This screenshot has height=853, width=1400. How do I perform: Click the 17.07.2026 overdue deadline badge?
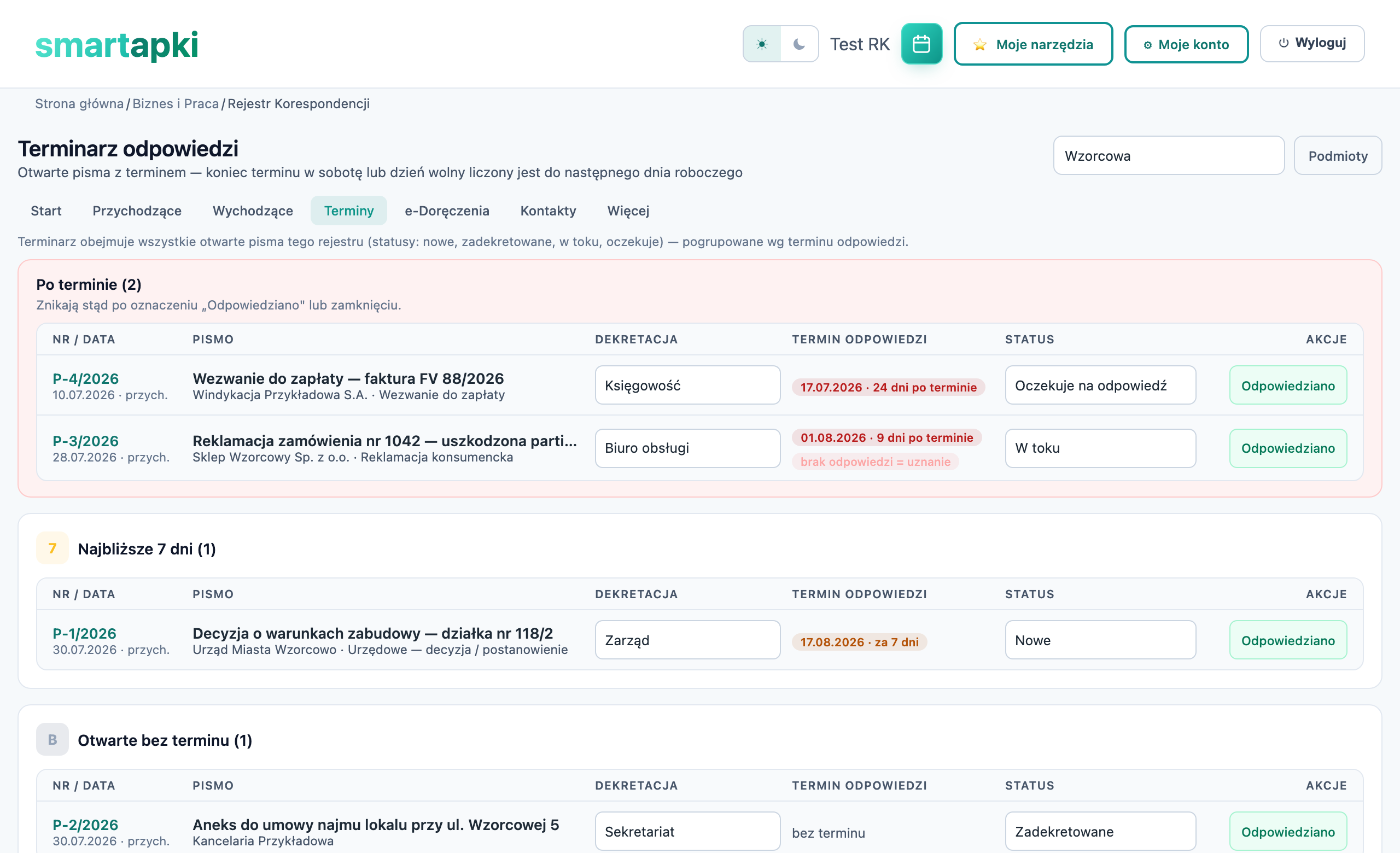(888, 387)
